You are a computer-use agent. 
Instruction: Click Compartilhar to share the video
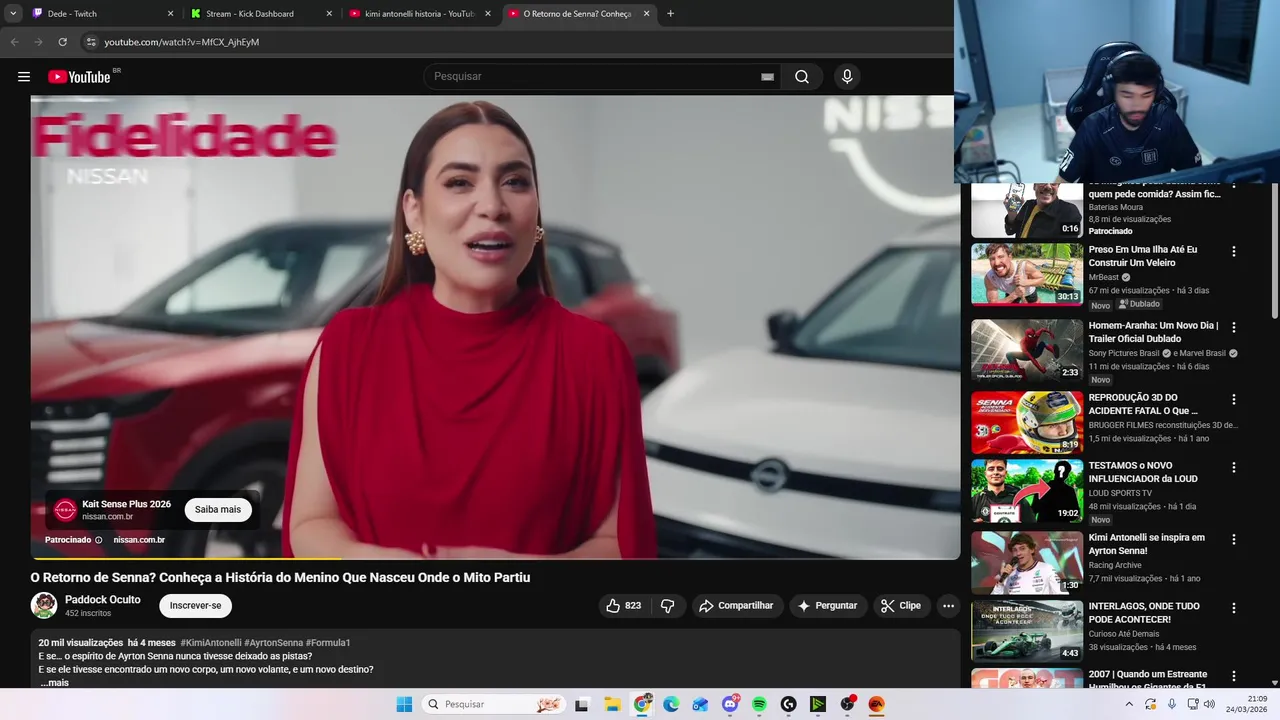pos(736,606)
